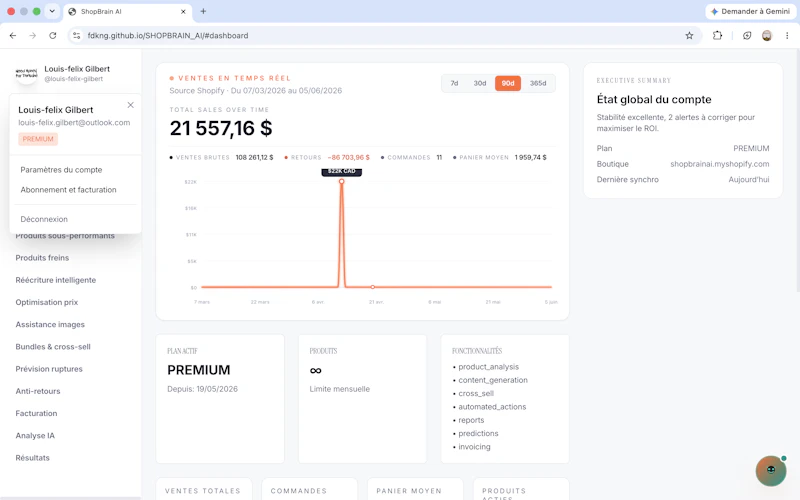Open Produits freins in sidebar

tap(42, 258)
